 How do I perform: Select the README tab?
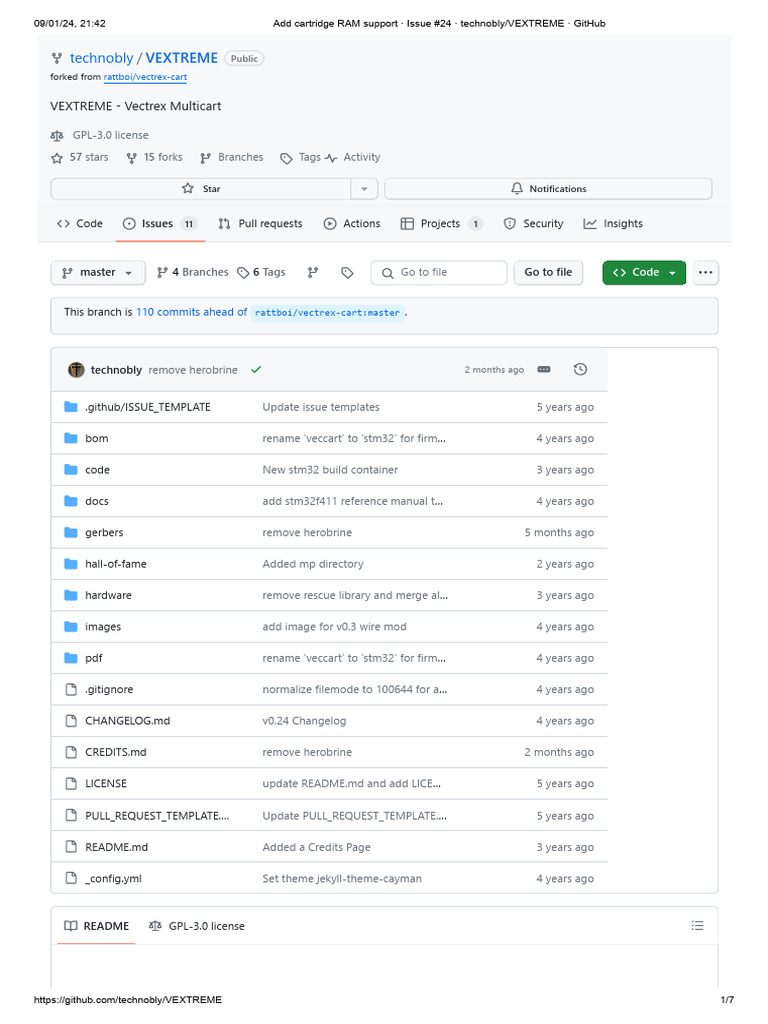coord(97,926)
